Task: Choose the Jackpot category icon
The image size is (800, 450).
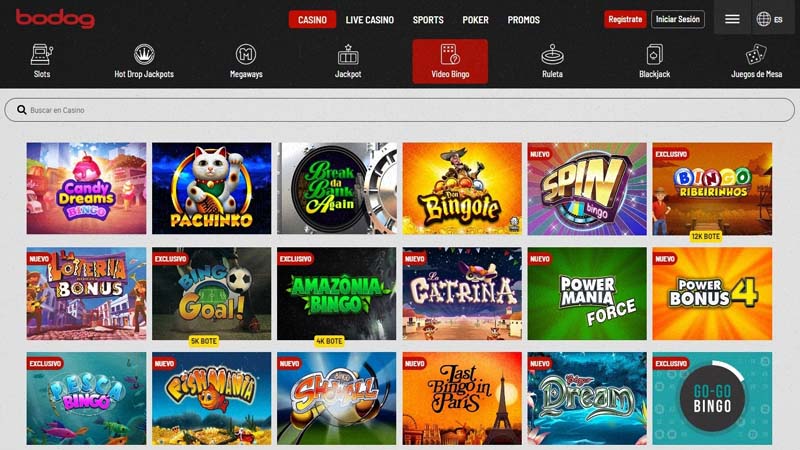Action: click(x=348, y=54)
